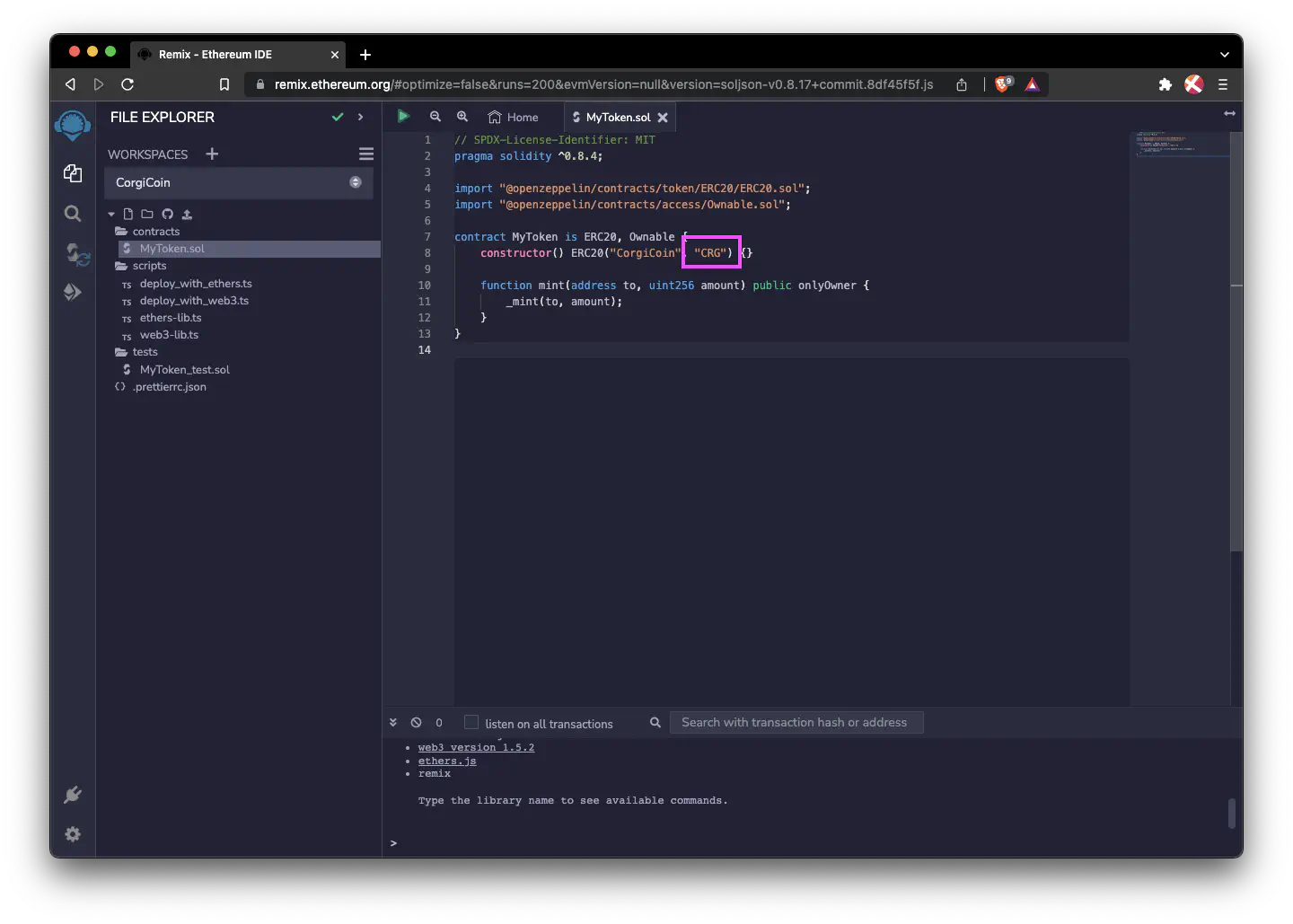
Task: Open web3-lib.ts file
Action: click(x=169, y=335)
